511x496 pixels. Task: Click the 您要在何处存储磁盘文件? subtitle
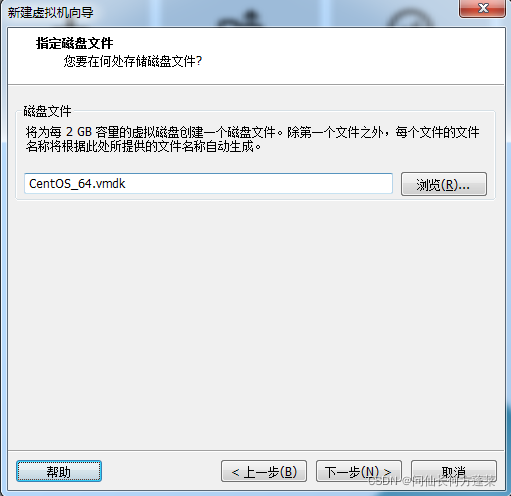(133, 61)
